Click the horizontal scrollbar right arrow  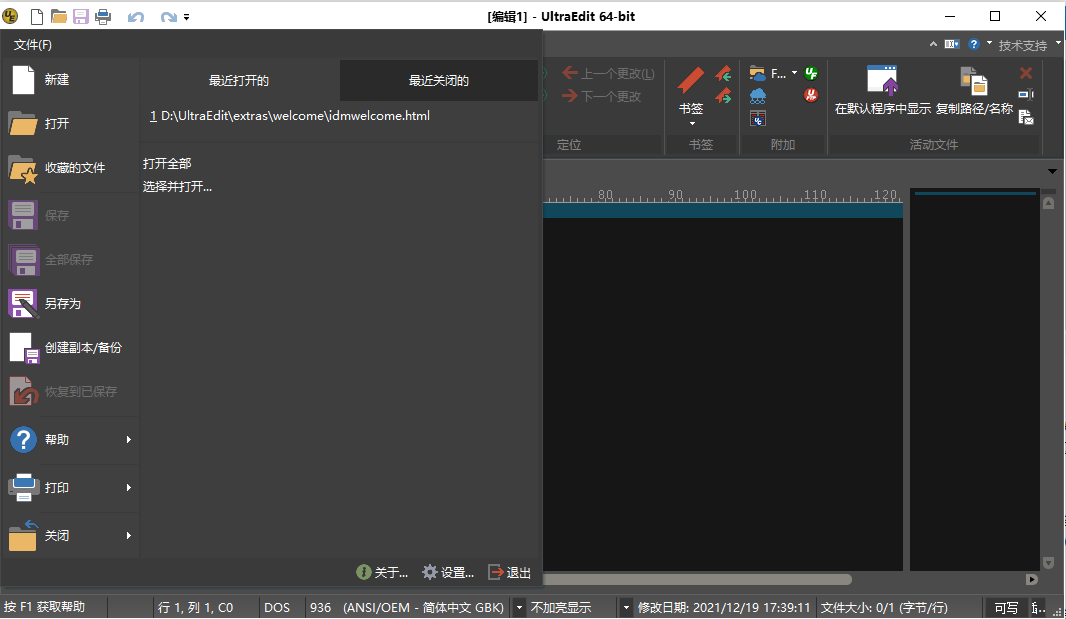1031,580
